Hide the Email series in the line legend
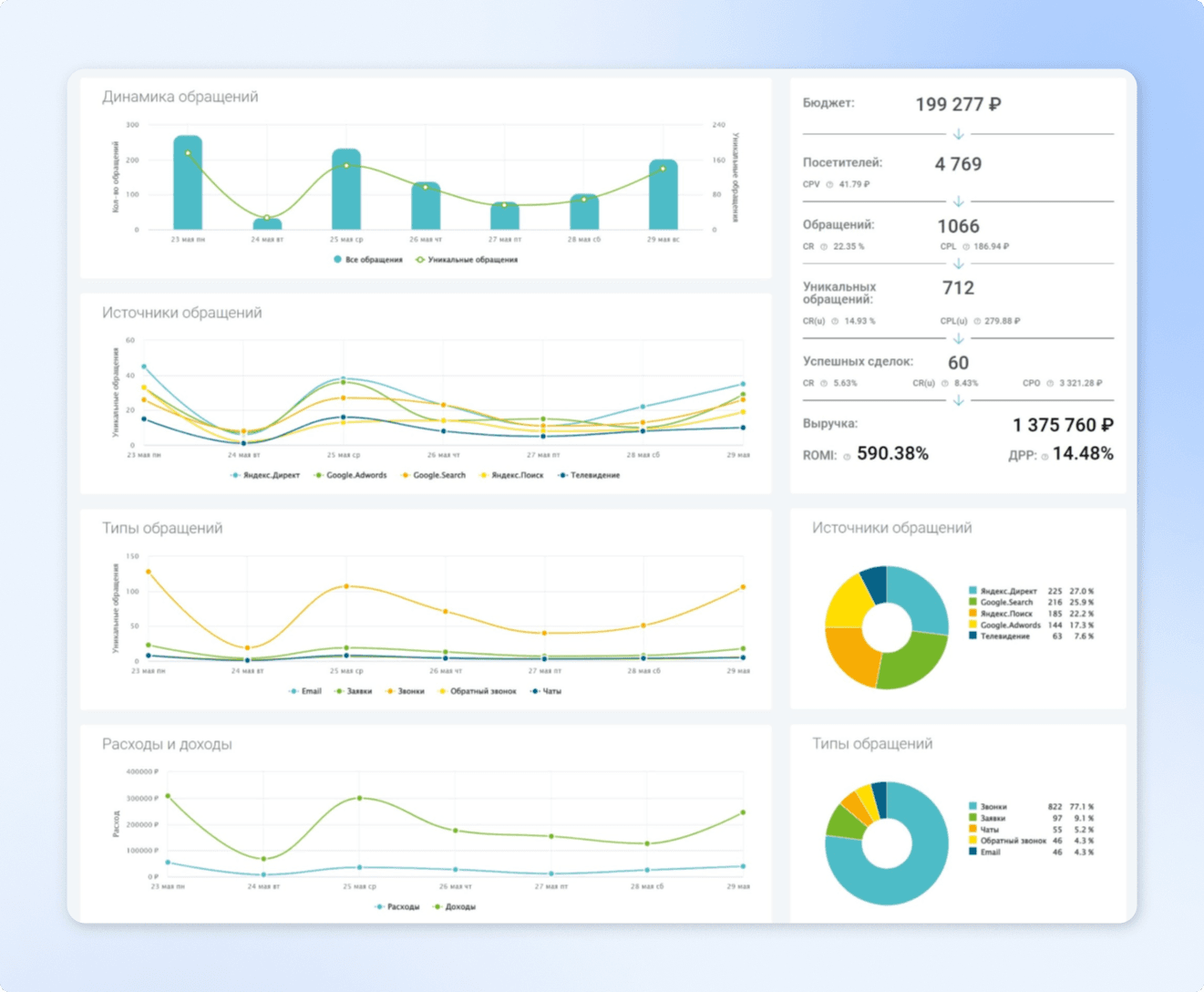 point(304,692)
